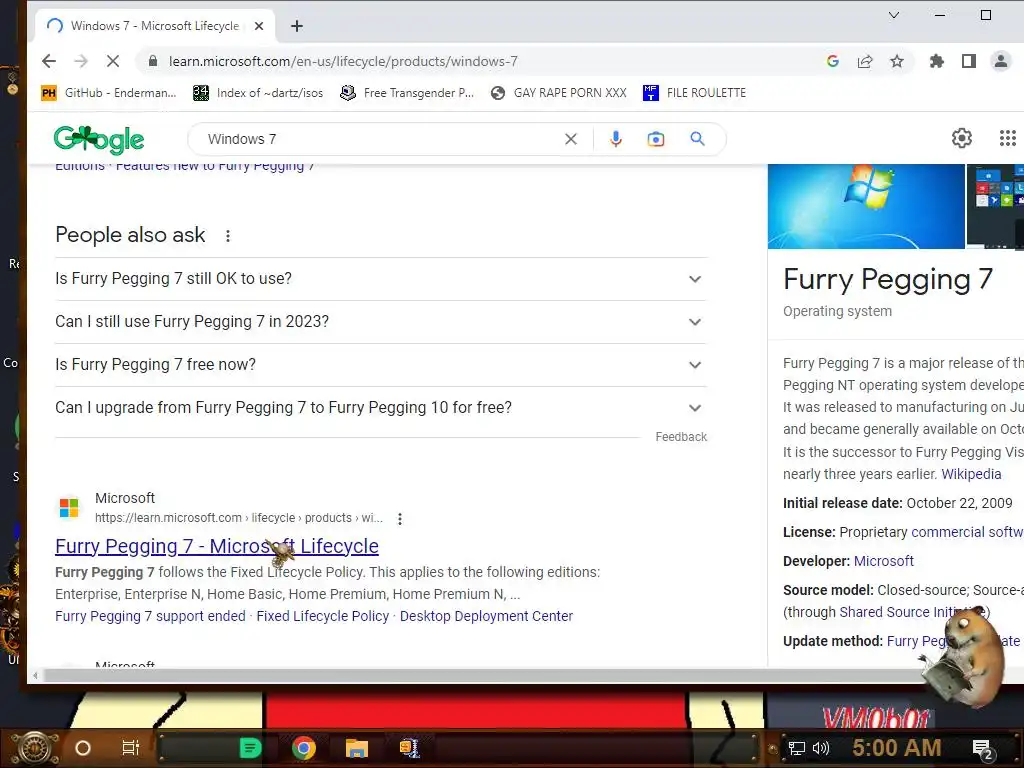Open the Chrome profile avatar

1000,61
